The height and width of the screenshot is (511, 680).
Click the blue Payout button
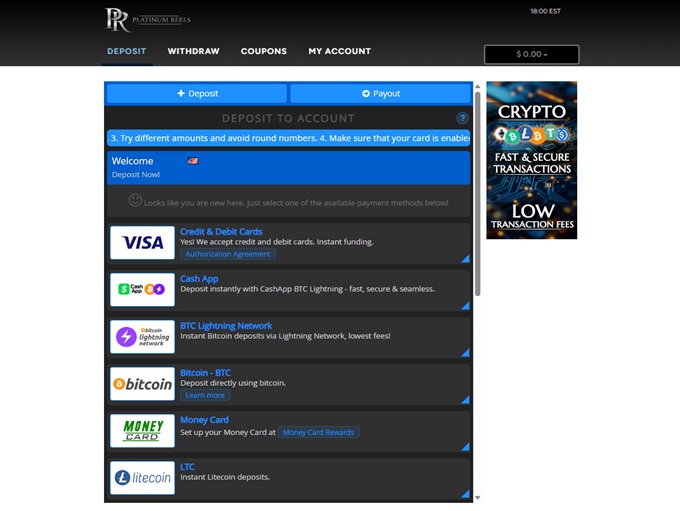380,93
